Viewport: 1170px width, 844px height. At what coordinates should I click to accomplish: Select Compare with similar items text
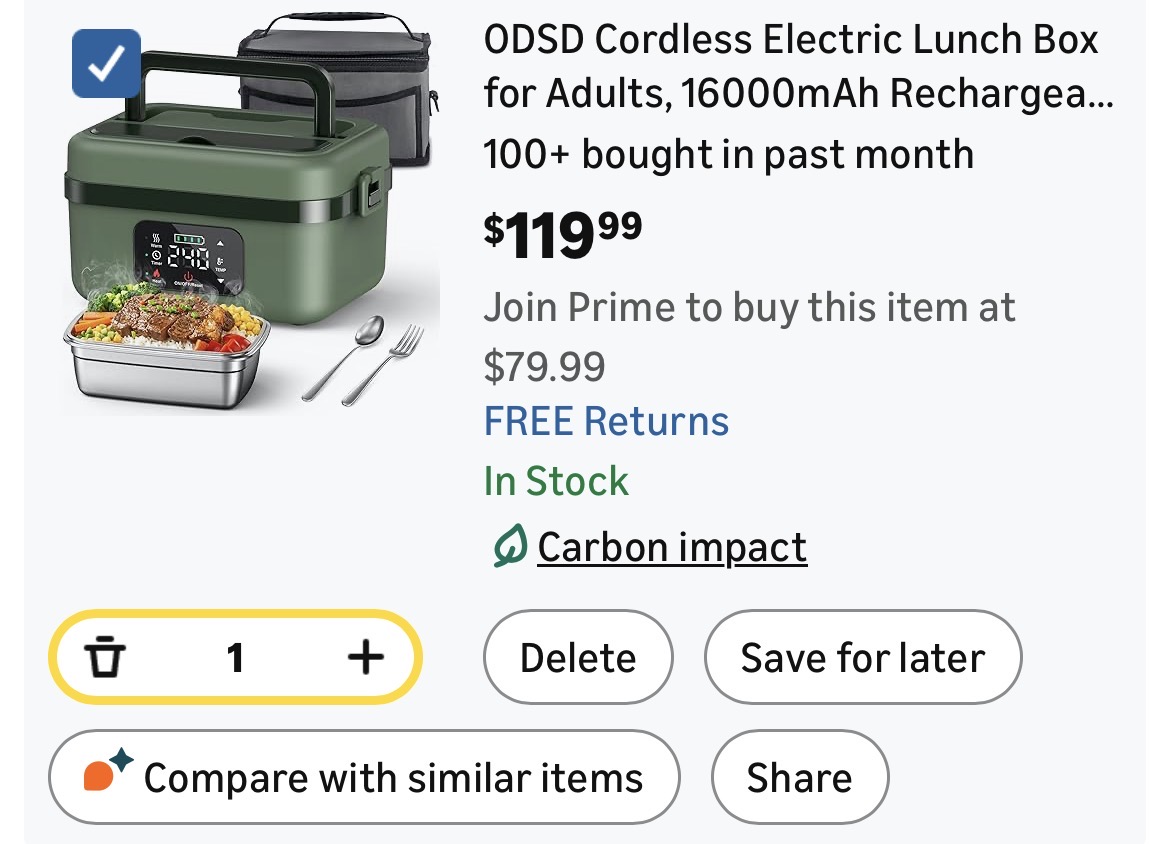(x=393, y=778)
